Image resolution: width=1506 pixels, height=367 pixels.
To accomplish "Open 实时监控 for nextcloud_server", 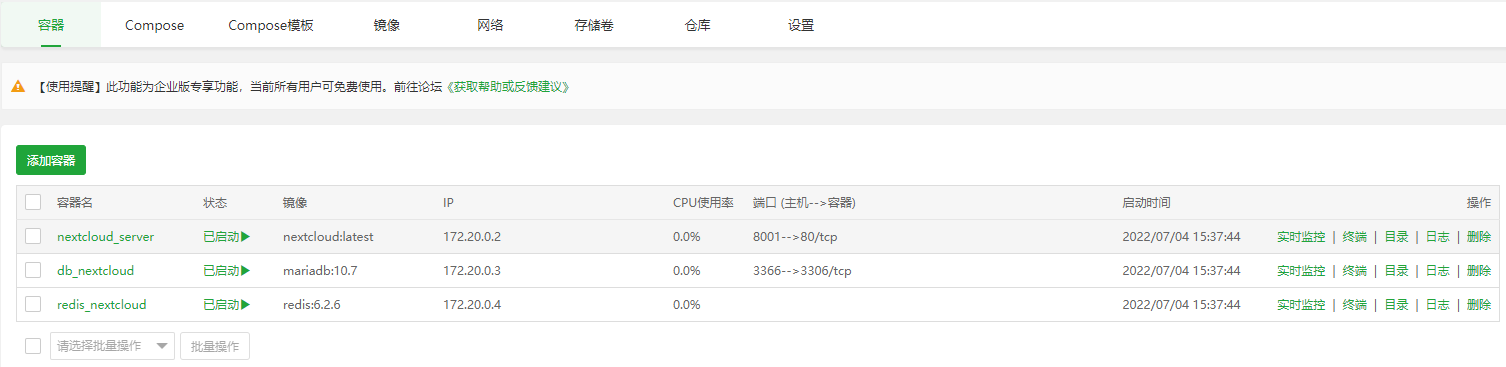I will click(x=1301, y=237).
